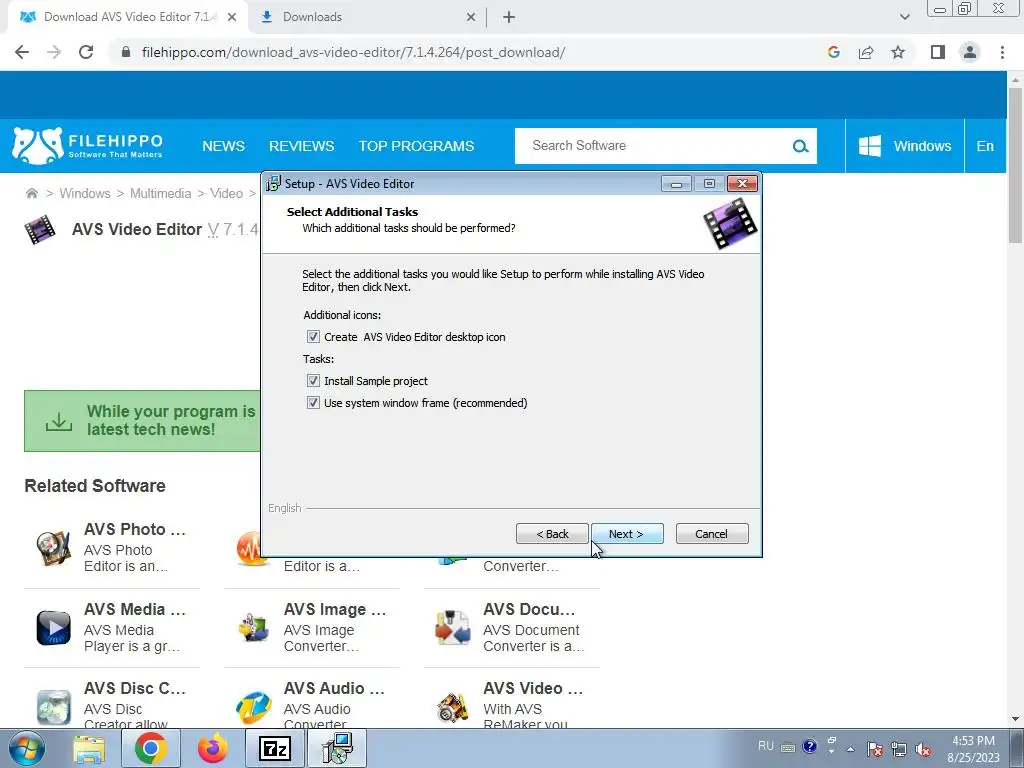
Task: Reload the FileHippo page
Action: (86, 52)
